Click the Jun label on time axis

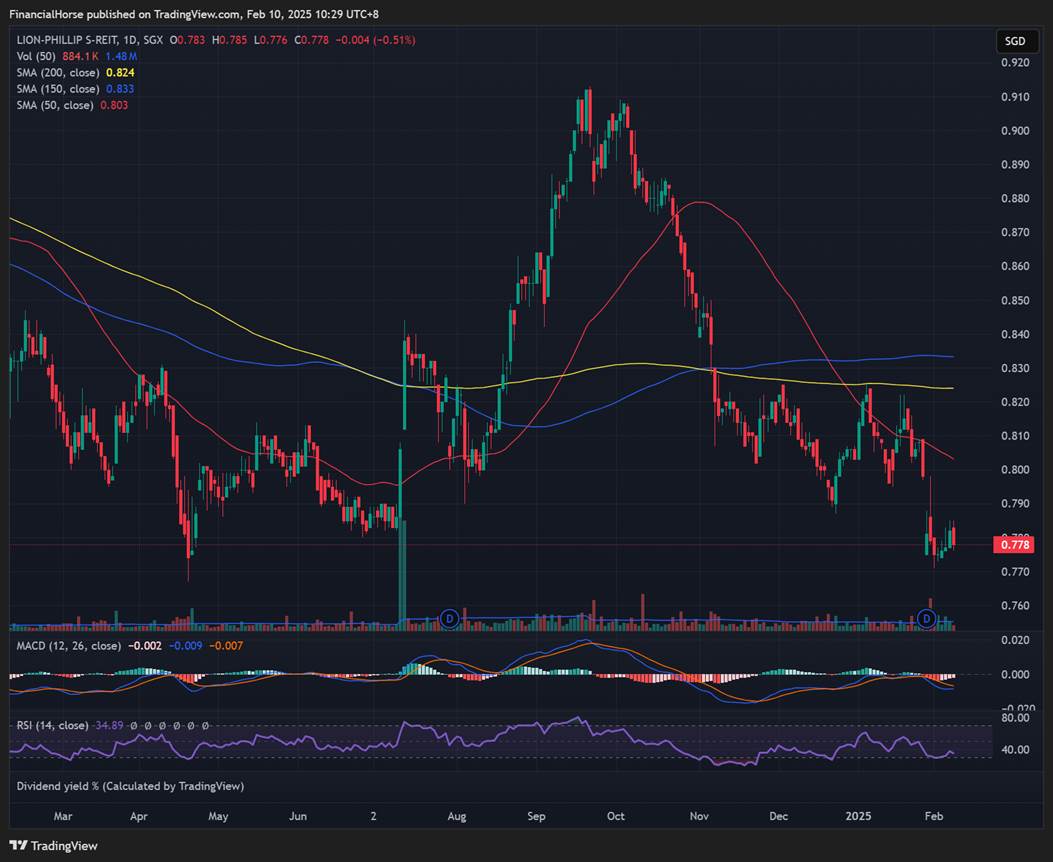tap(297, 816)
